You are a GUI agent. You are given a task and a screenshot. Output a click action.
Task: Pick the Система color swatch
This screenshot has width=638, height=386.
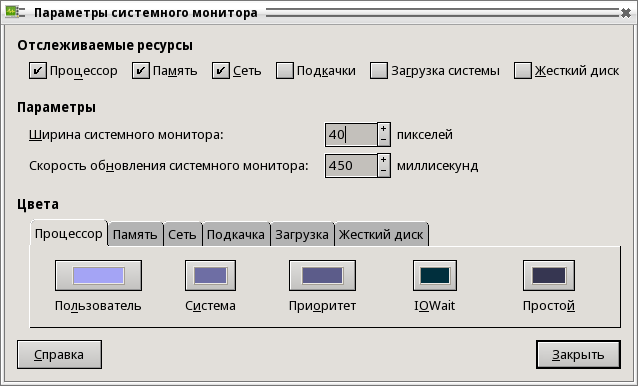point(210,276)
